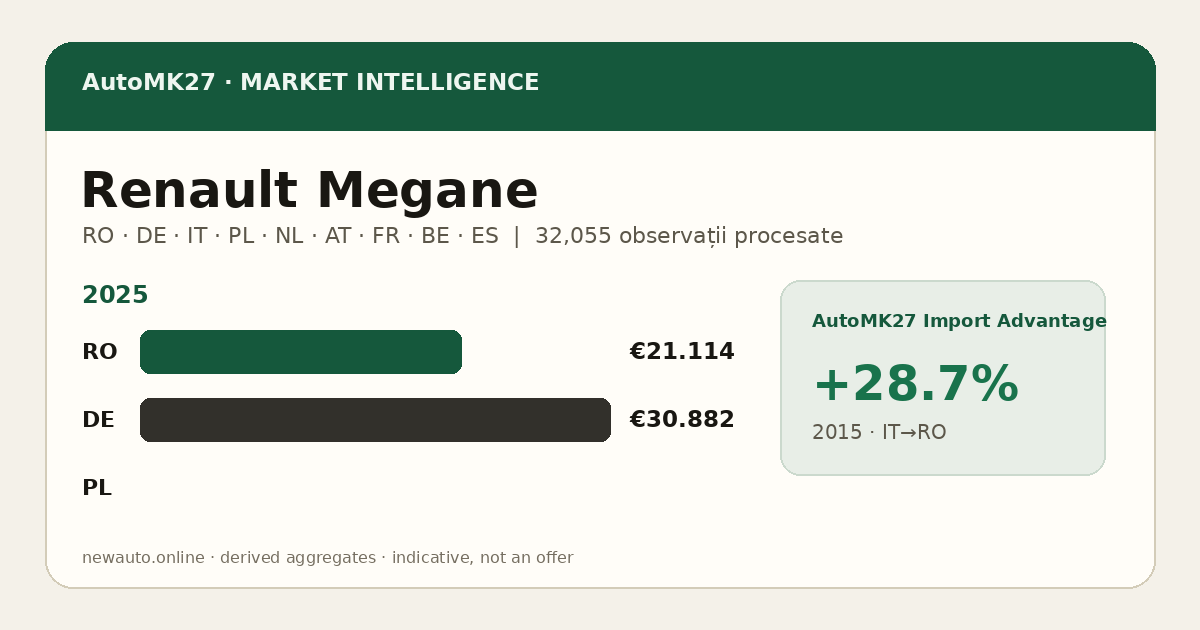Click the country list subtitle line
The height and width of the screenshot is (630, 1200).
tap(462, 236)
